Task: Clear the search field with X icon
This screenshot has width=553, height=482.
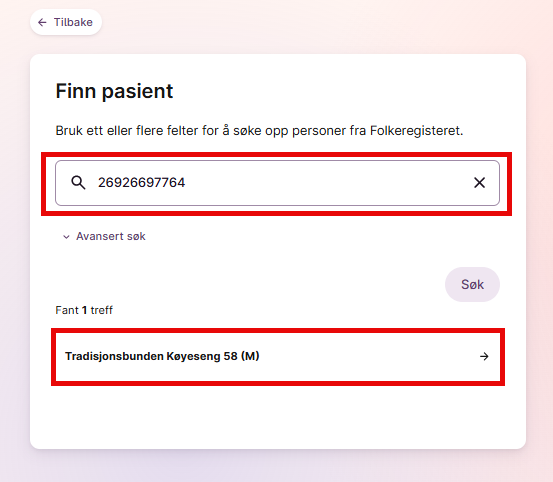Action: click(479, 183)
